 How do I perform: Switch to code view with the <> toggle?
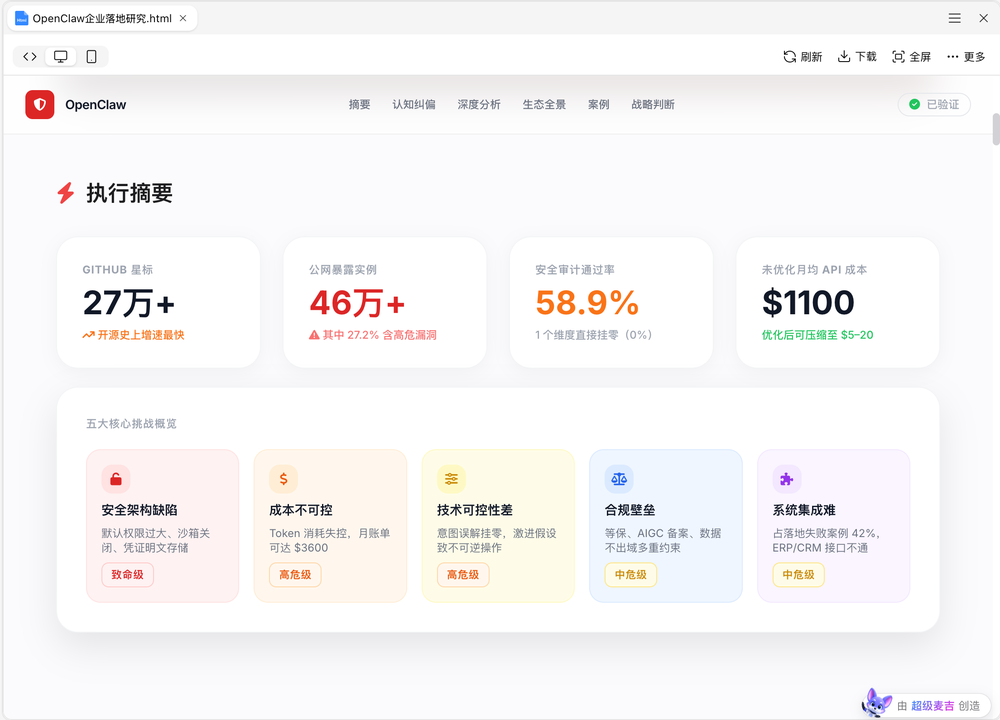tap(29, 56)
